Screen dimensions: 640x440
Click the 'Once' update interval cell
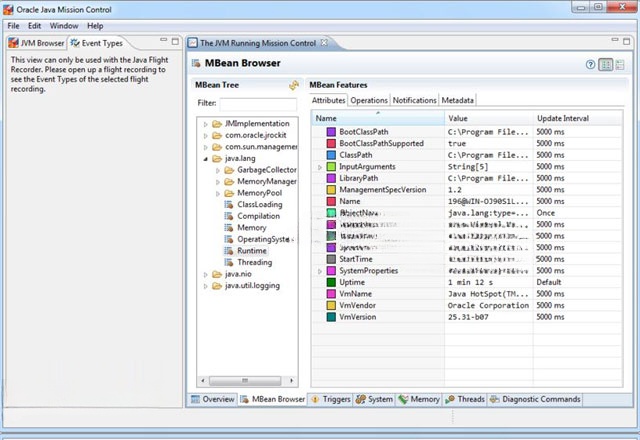point(546,213)
